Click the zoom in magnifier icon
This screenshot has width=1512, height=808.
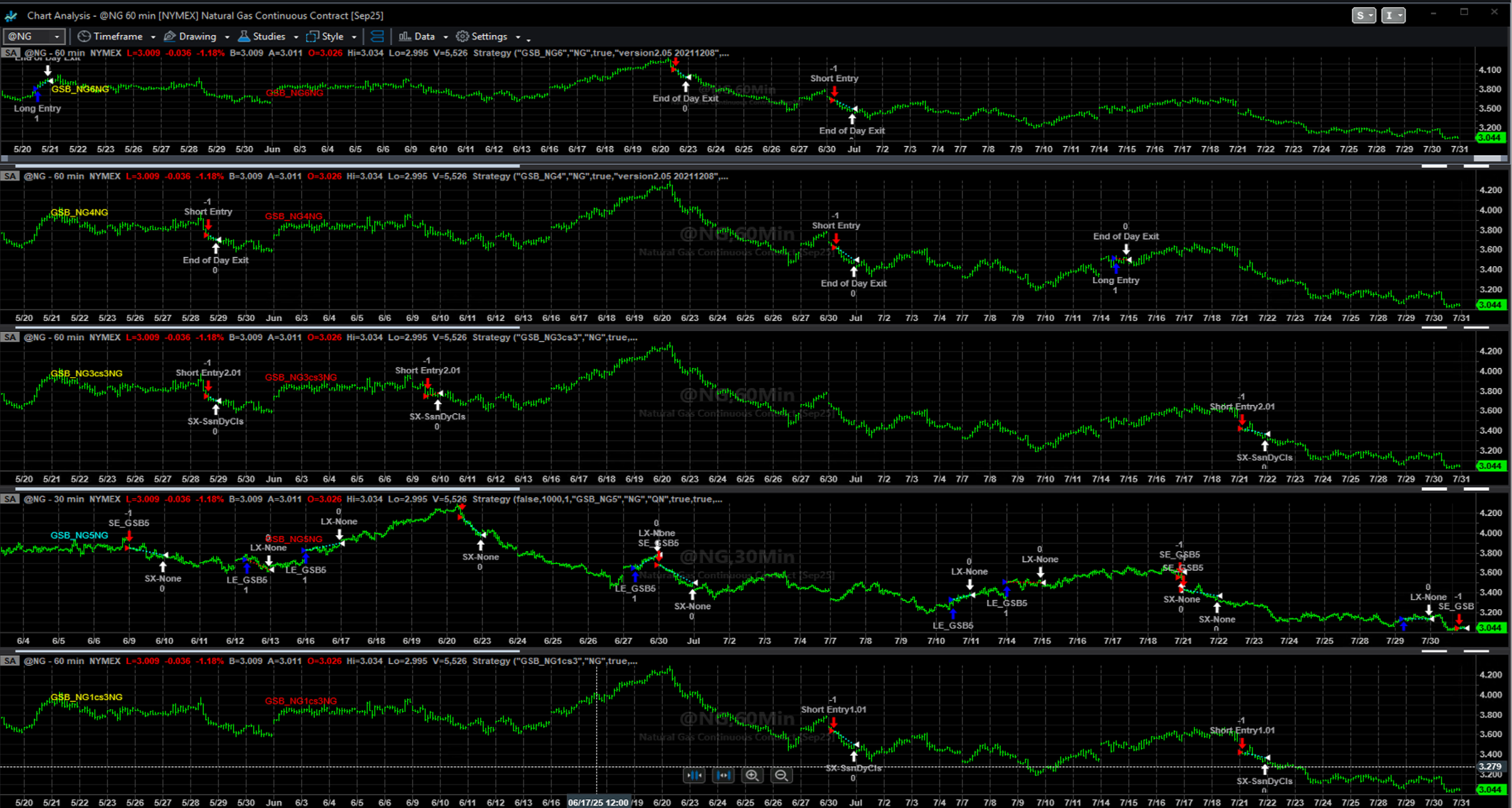(x=752, y=775)
